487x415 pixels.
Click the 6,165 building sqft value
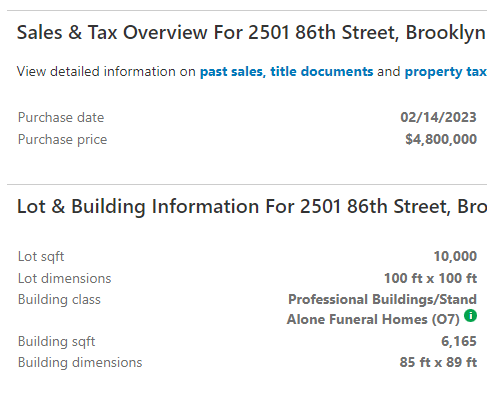point(459,341)
